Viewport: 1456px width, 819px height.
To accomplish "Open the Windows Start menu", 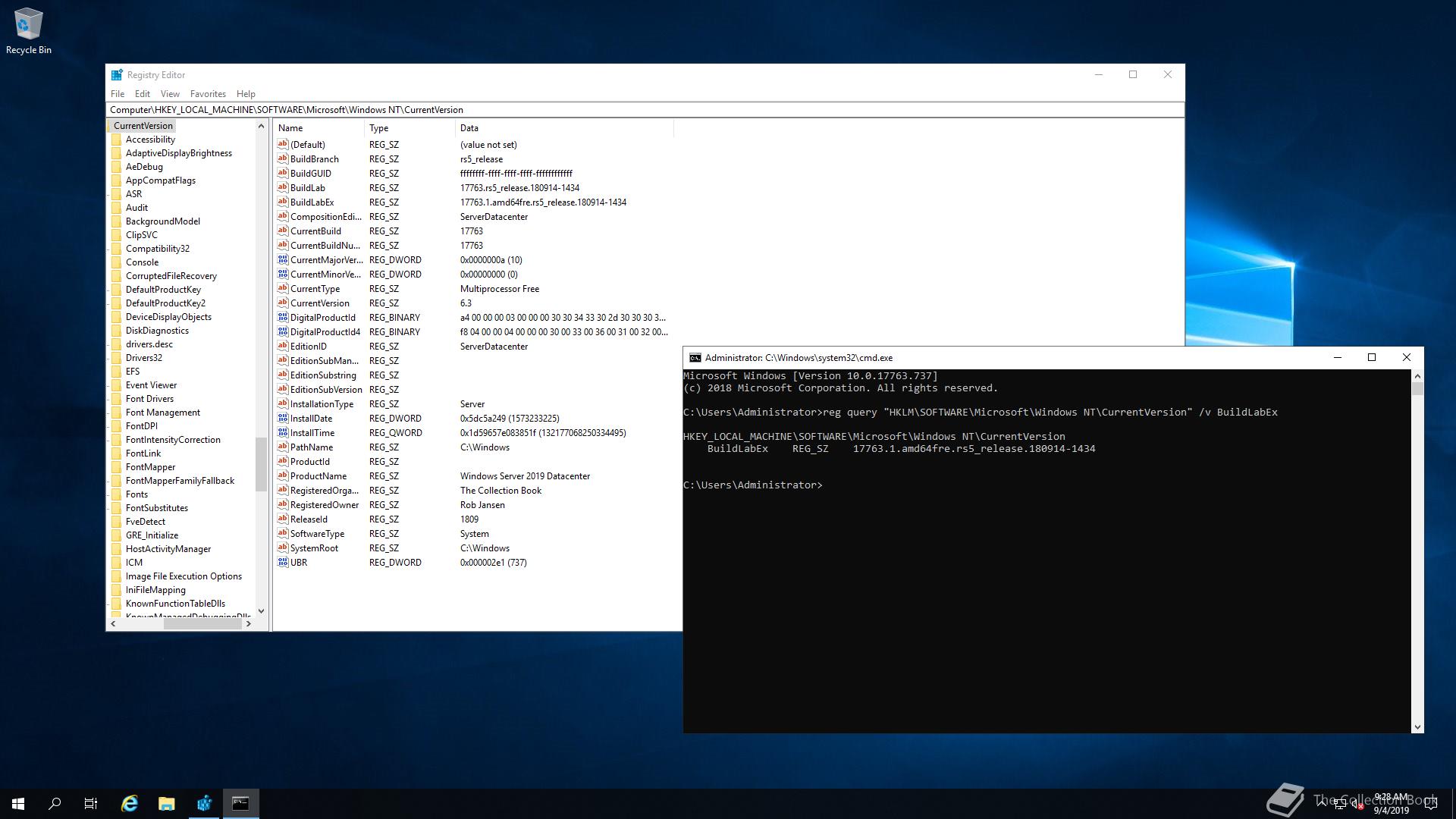I will 18,804.
